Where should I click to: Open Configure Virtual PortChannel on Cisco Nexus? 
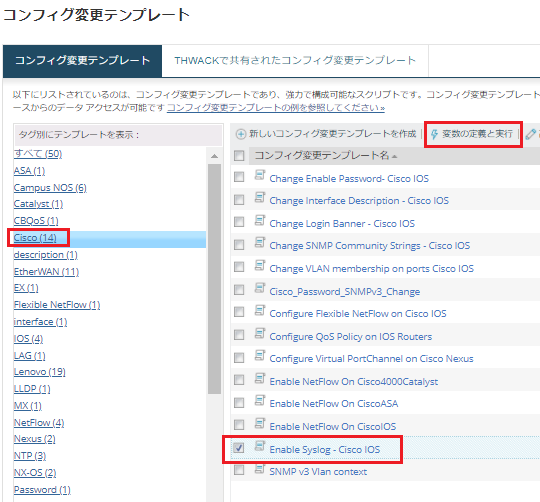tap(371, 359)
